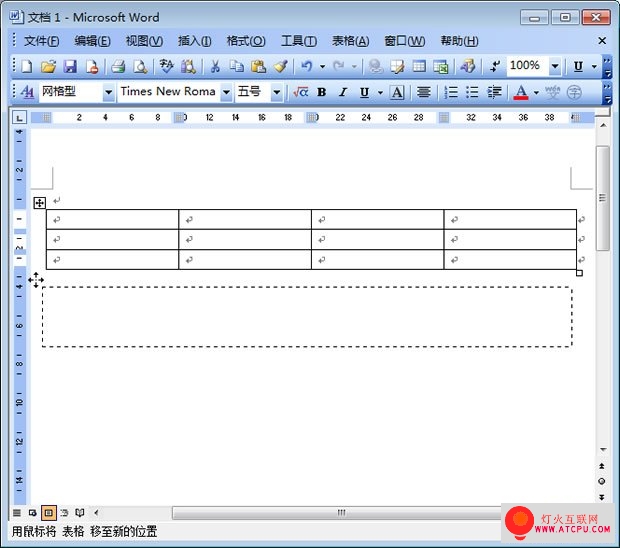Expand the undo history dropdown arrow
The image size is (620, 548).
tap(322, 66)
